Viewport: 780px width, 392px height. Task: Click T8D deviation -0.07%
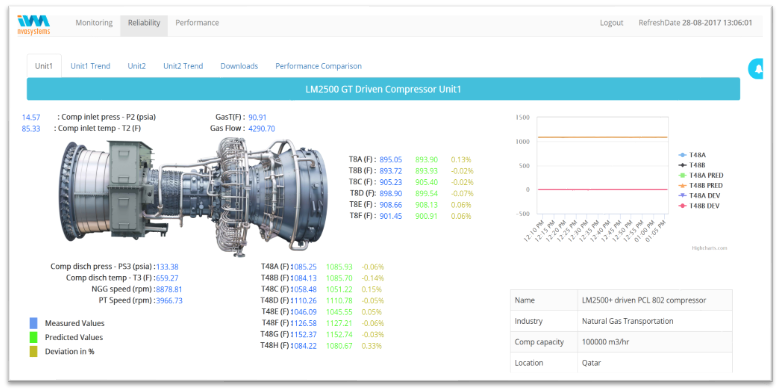pos(462,194)
